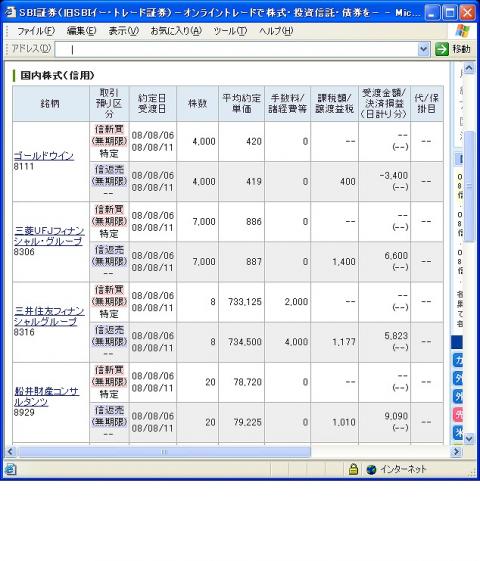Click the stock code 8306 text
Screen dimensions: 480x561
[24, 252]
